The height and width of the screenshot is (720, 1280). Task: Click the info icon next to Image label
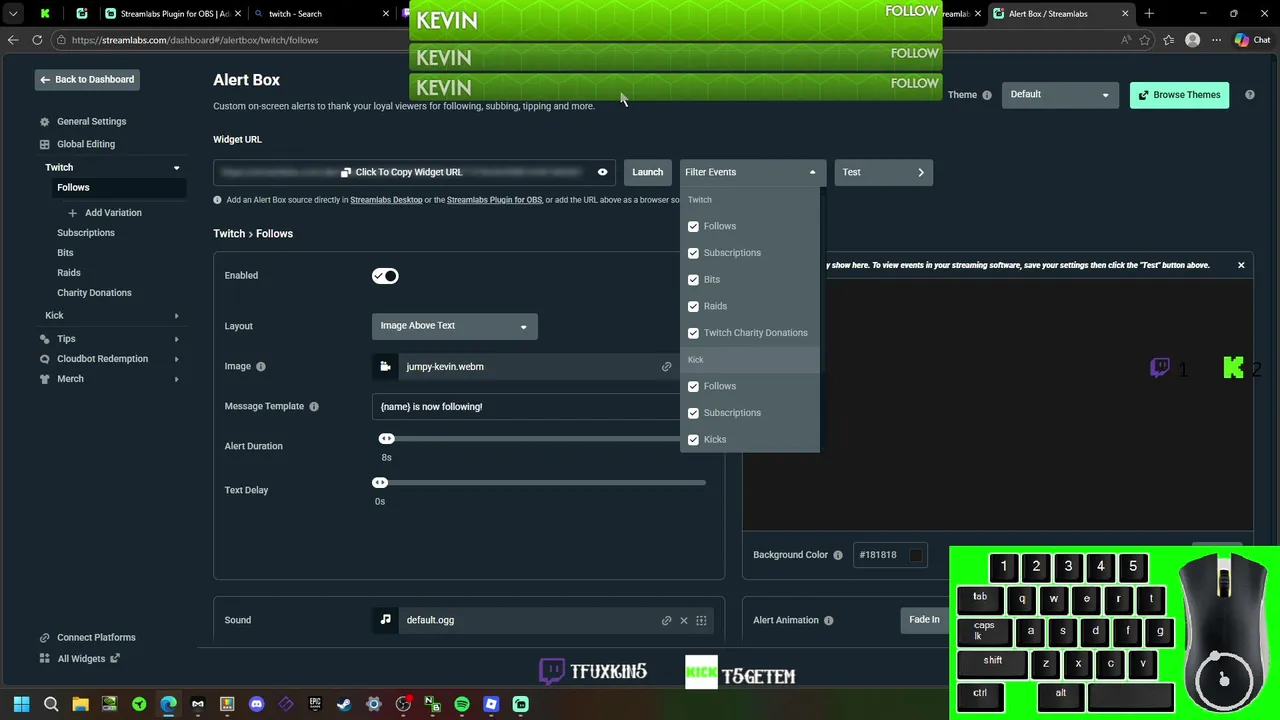point(261,366)
